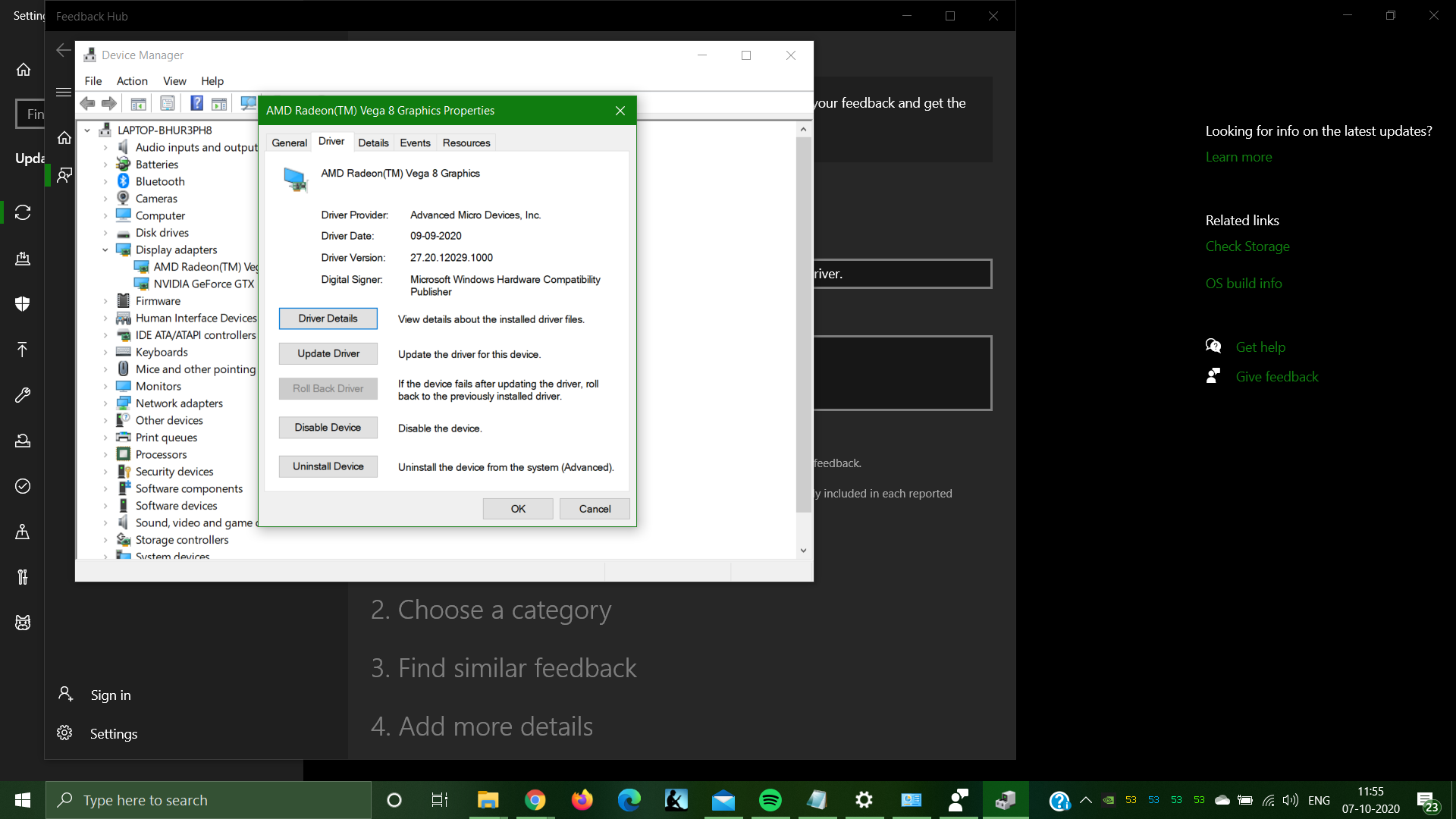Click the Windows Update sync icon in sidebar
1456x819 pixels.
click(23, 212)
